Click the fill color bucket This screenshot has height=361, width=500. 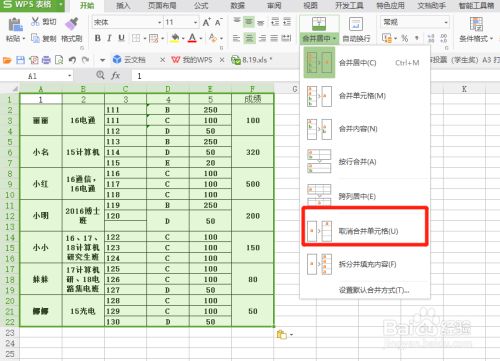[x=175, y=38]
